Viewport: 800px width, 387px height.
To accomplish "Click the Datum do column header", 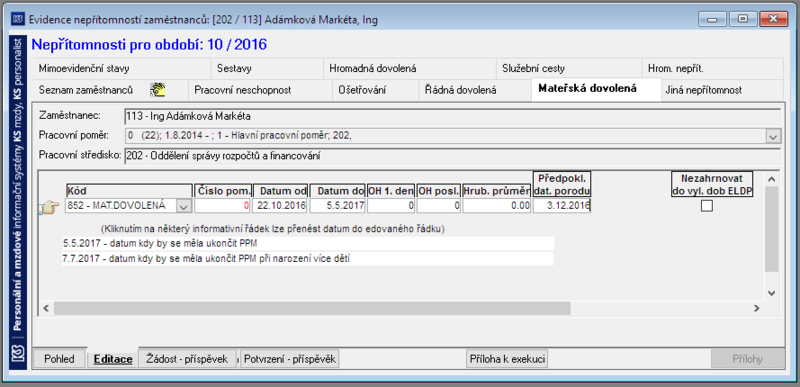I will coord(337,191).
